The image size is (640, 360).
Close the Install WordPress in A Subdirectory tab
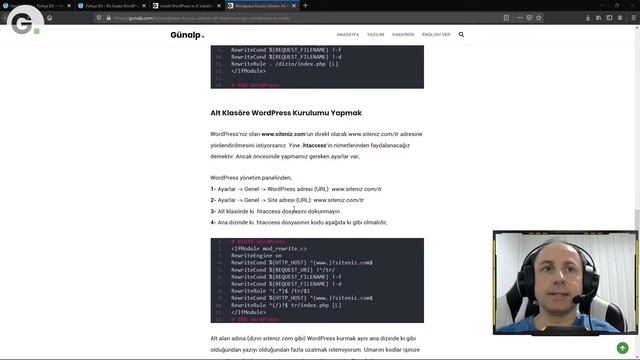point(219,6)
